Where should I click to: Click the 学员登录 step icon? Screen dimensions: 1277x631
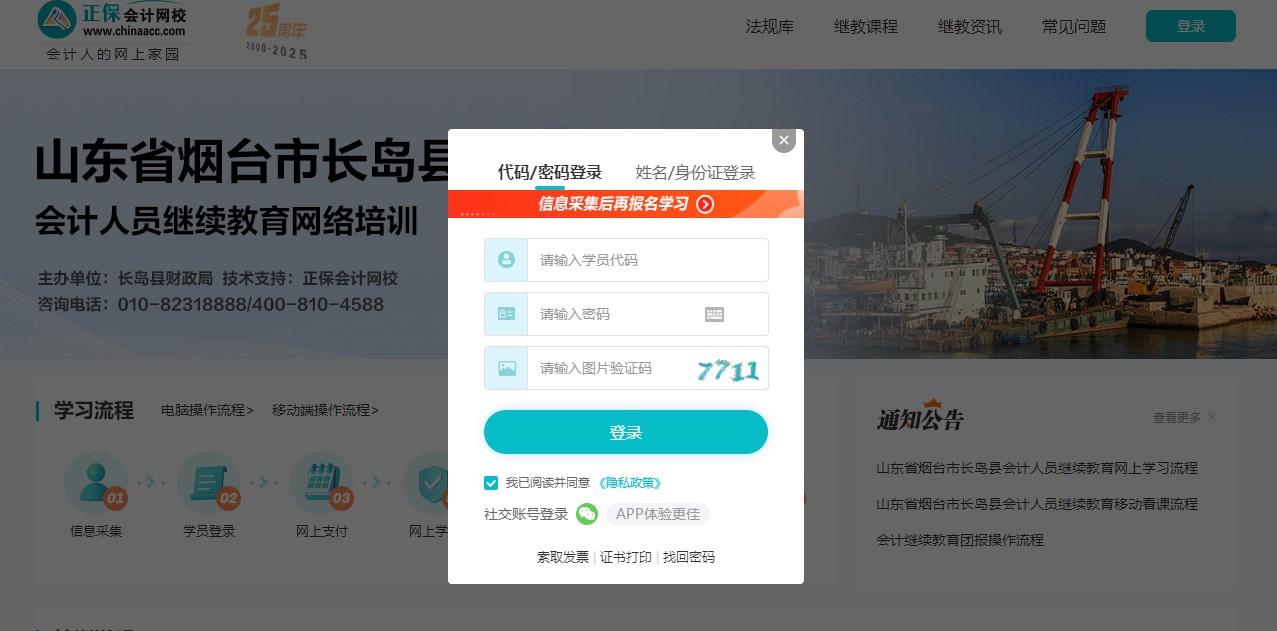pyautogui.click(x=209, y=484)
